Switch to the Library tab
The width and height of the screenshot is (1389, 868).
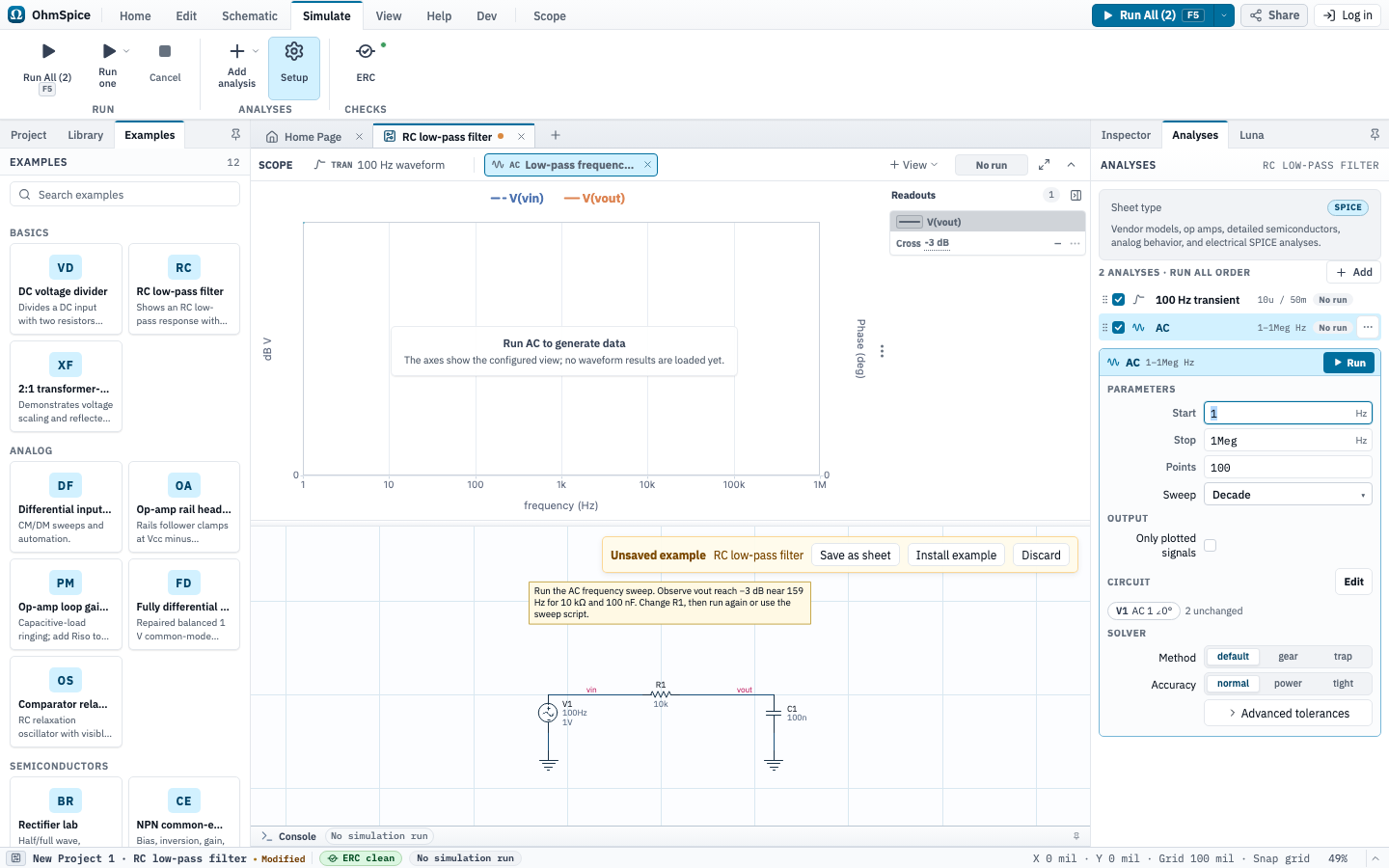pyautogui.click(x=86, y=135)
